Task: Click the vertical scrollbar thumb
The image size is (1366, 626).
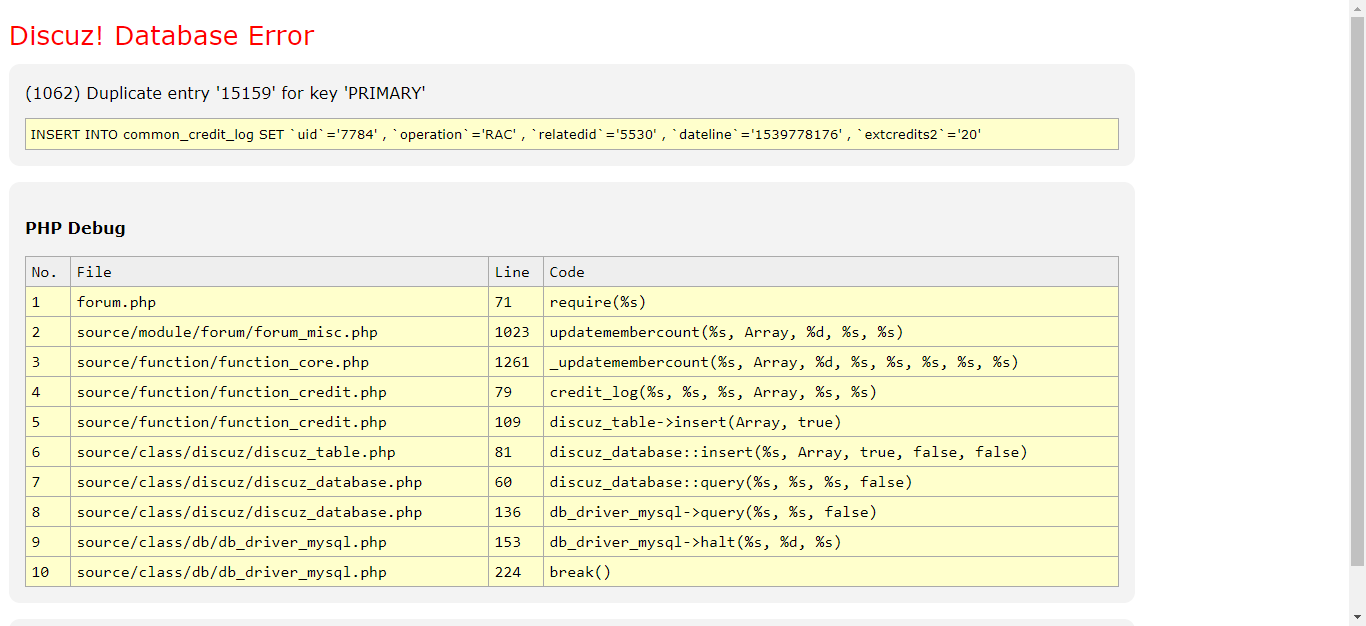Action: coord(1357,290)
